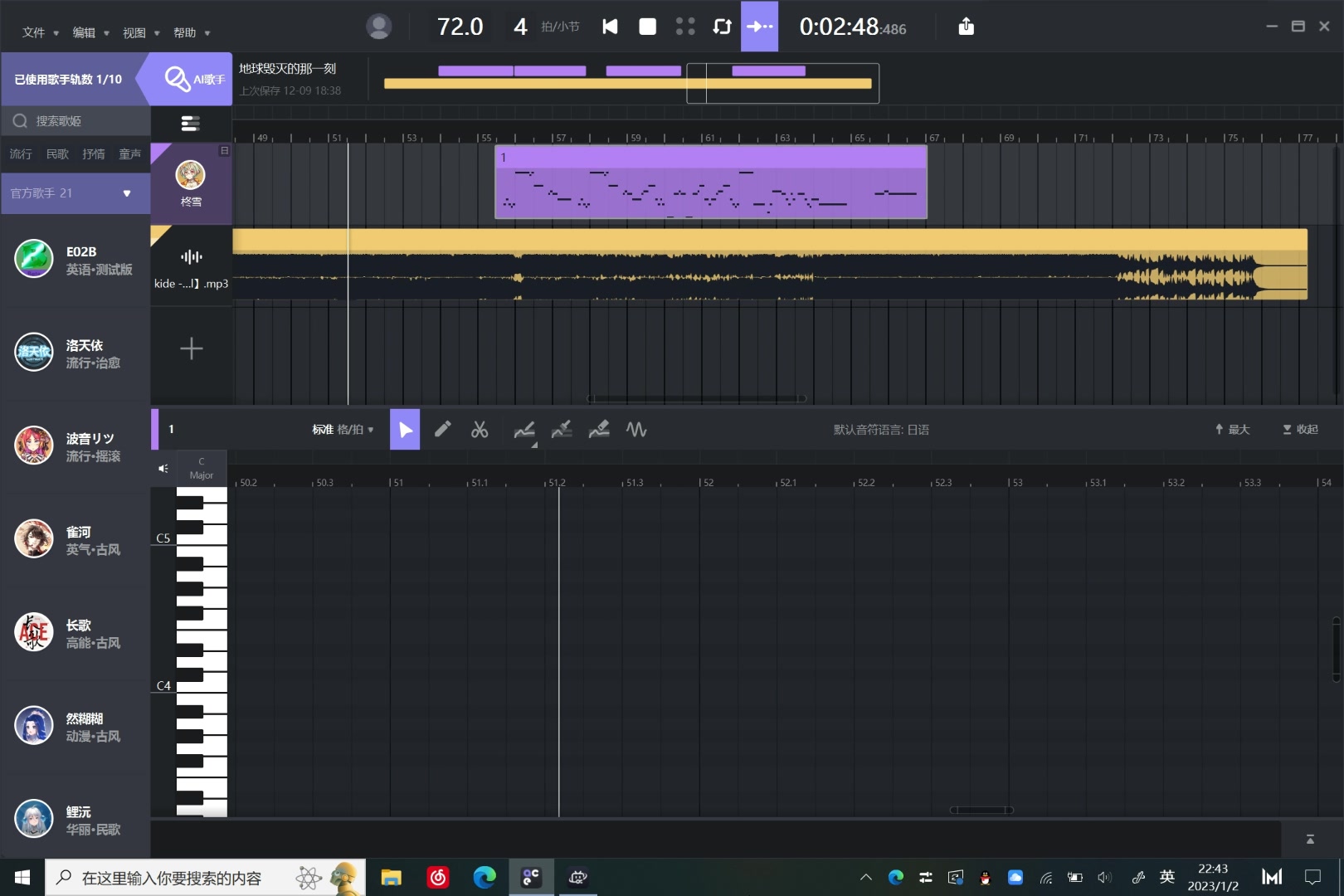Mute the piano roll track speaker icon
This screenshot has width=1344, height=896.
coord(162,468)
